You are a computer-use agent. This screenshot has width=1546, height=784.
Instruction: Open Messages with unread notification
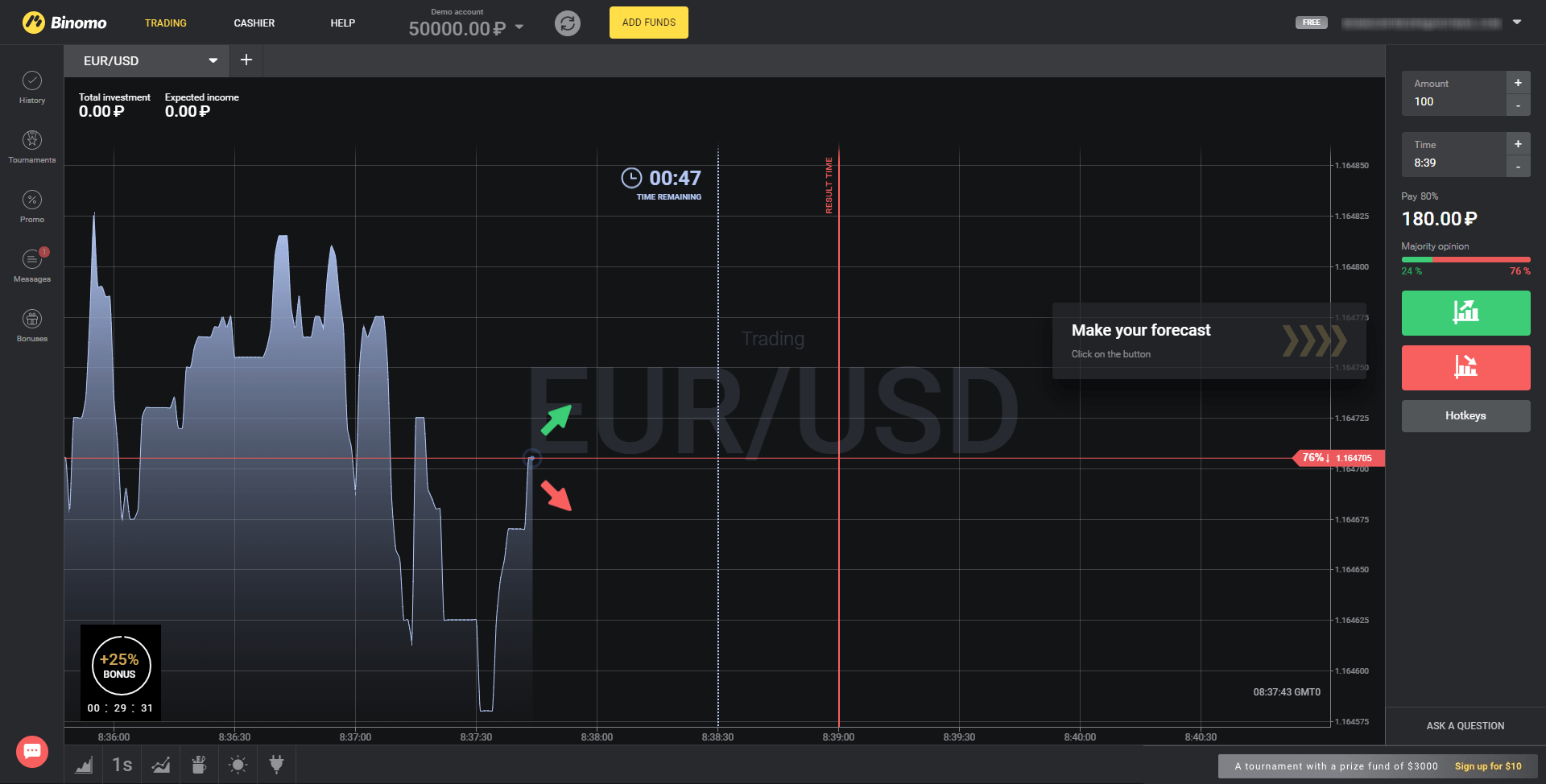32,266
